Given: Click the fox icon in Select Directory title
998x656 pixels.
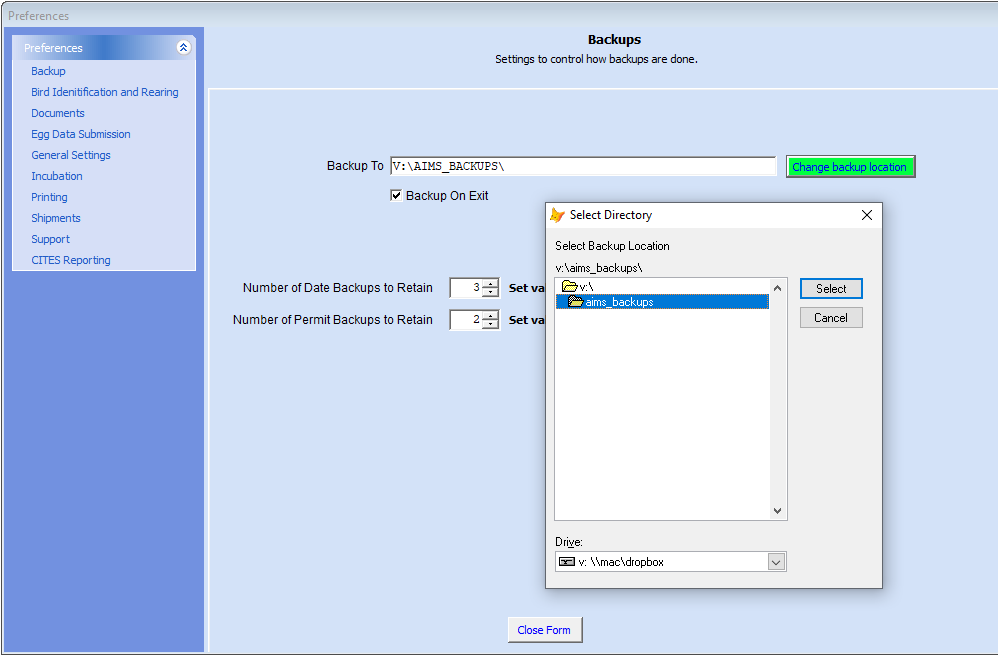Looking at the screenshot, I should pyautogui.click(x=558, y=215).
